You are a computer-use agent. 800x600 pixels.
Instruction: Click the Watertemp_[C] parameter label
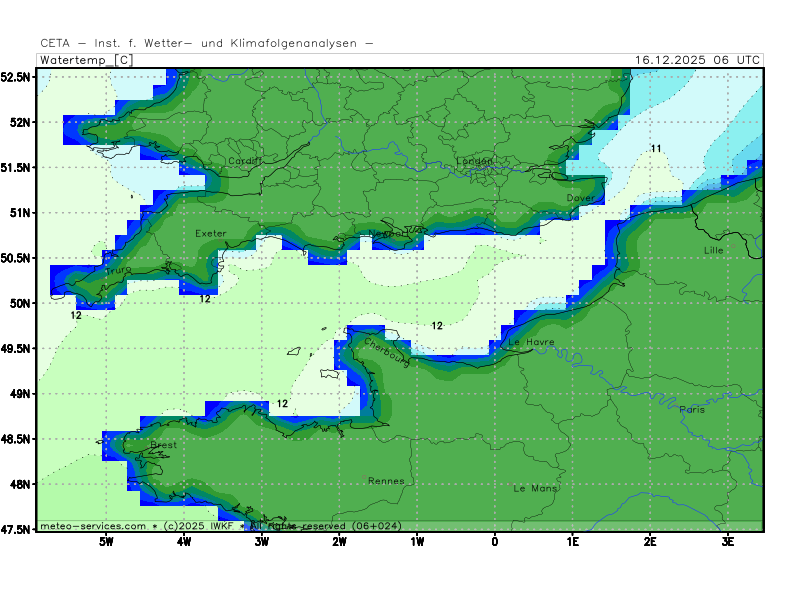pyautogui.click(x=85, y=60)
